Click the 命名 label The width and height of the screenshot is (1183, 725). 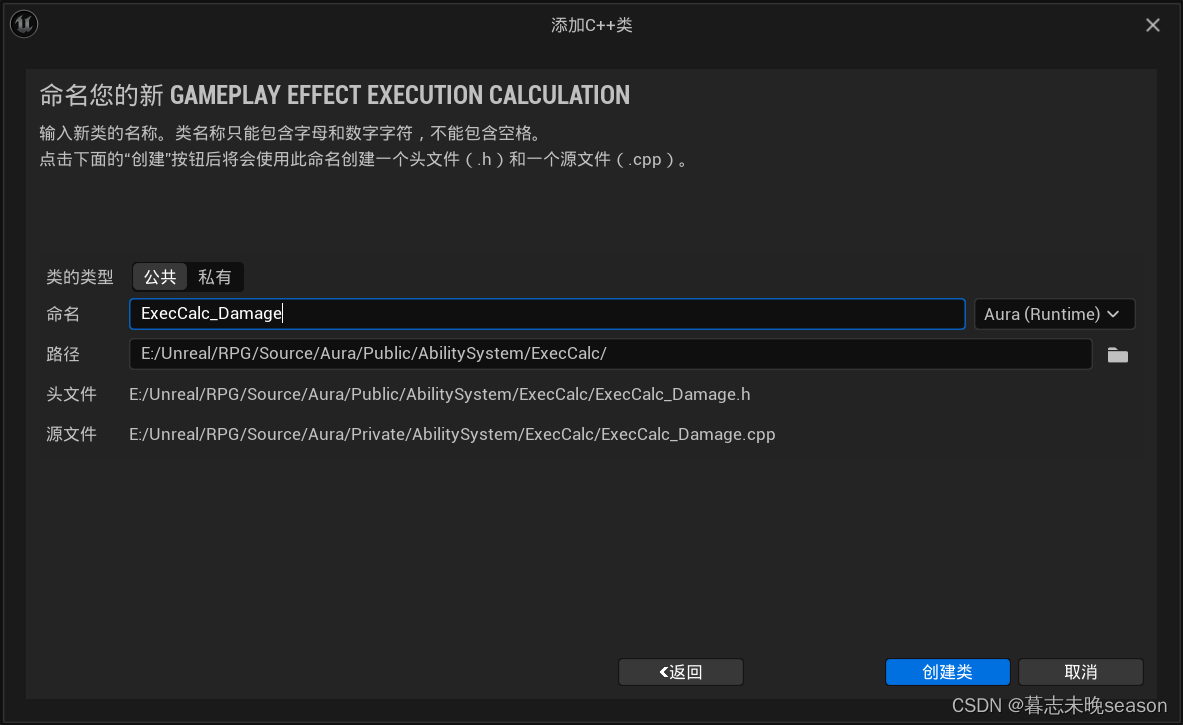62,313
